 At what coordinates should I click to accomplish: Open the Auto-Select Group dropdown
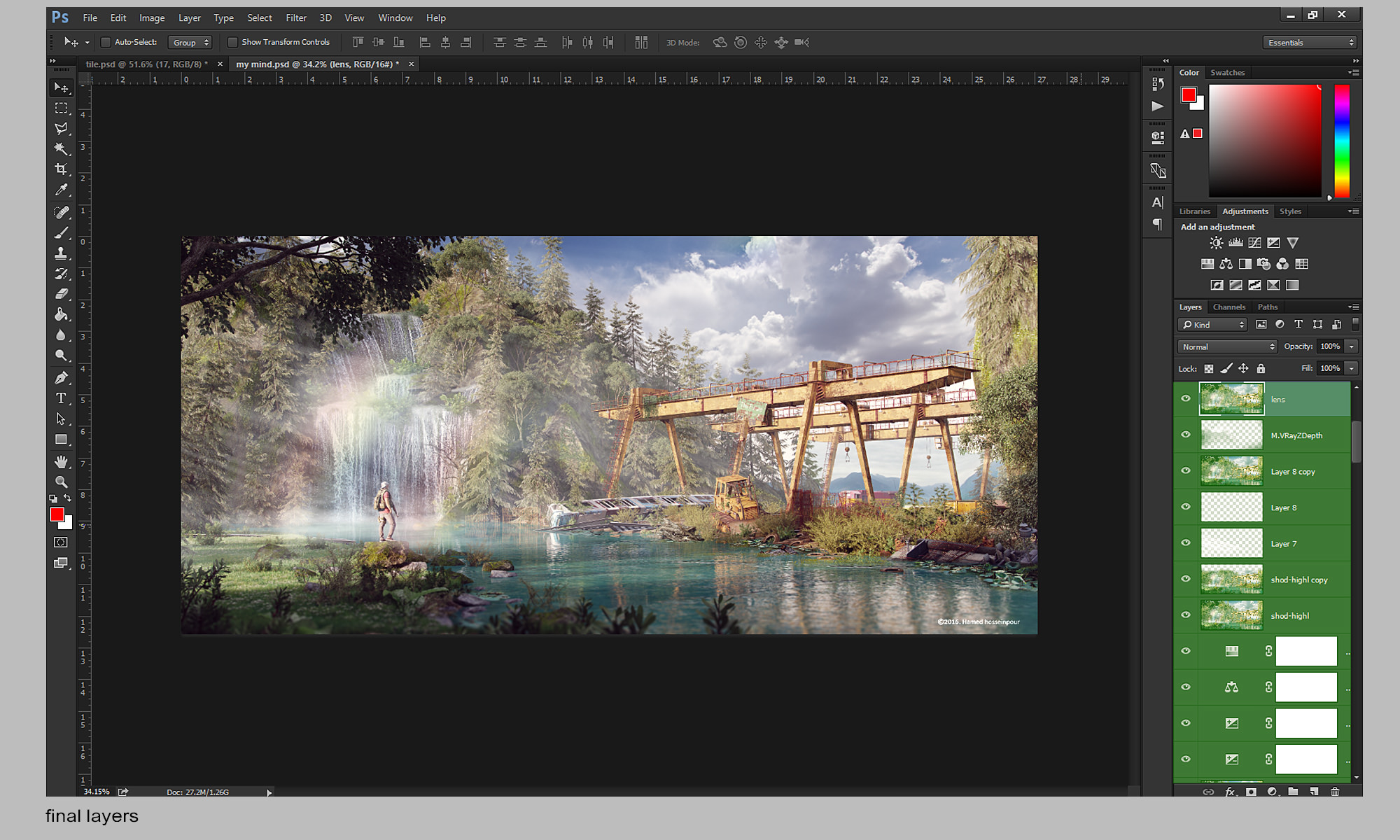coord(190,43)
